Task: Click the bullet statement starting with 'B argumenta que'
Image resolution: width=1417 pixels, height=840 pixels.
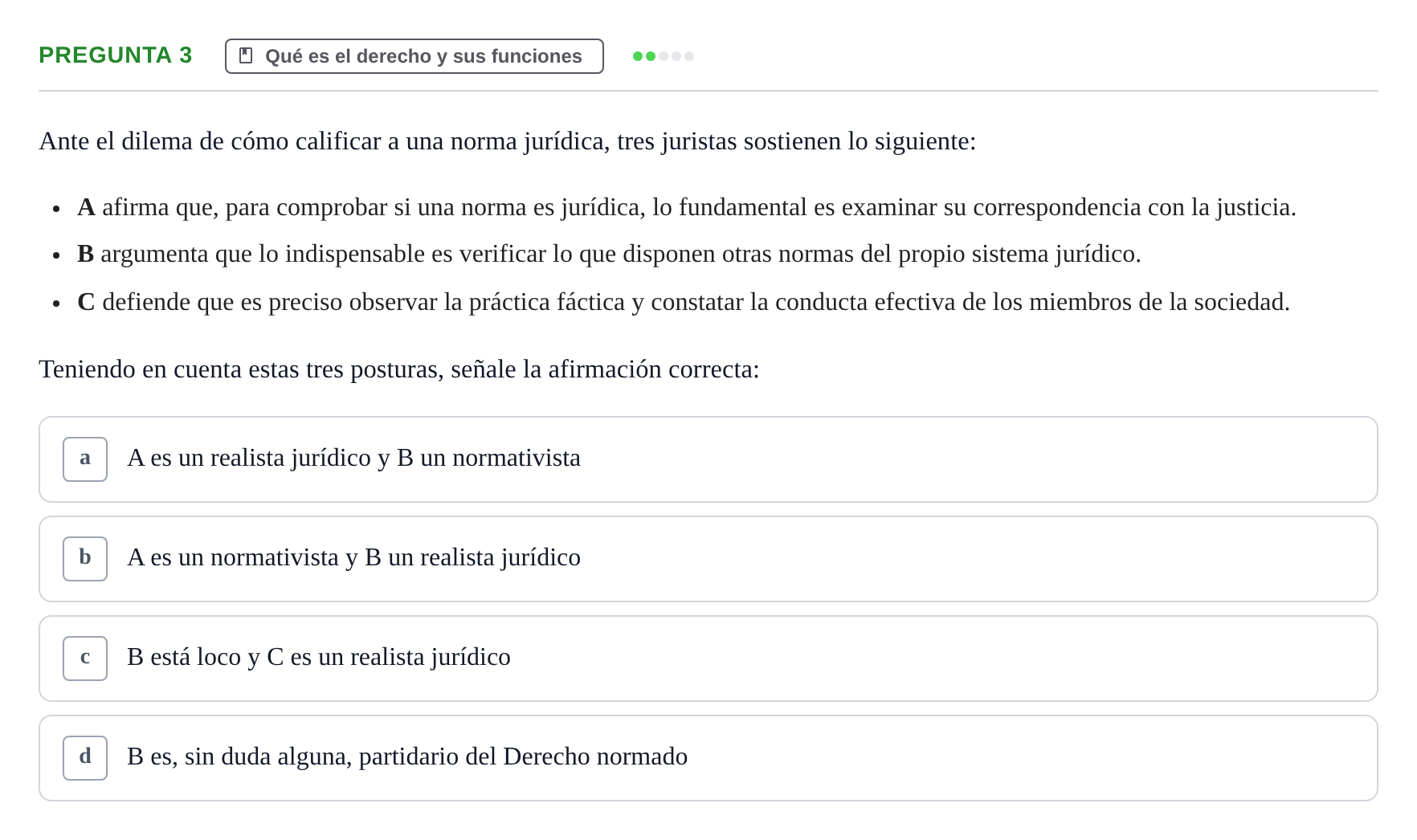Action: click(x=609, y=254)
